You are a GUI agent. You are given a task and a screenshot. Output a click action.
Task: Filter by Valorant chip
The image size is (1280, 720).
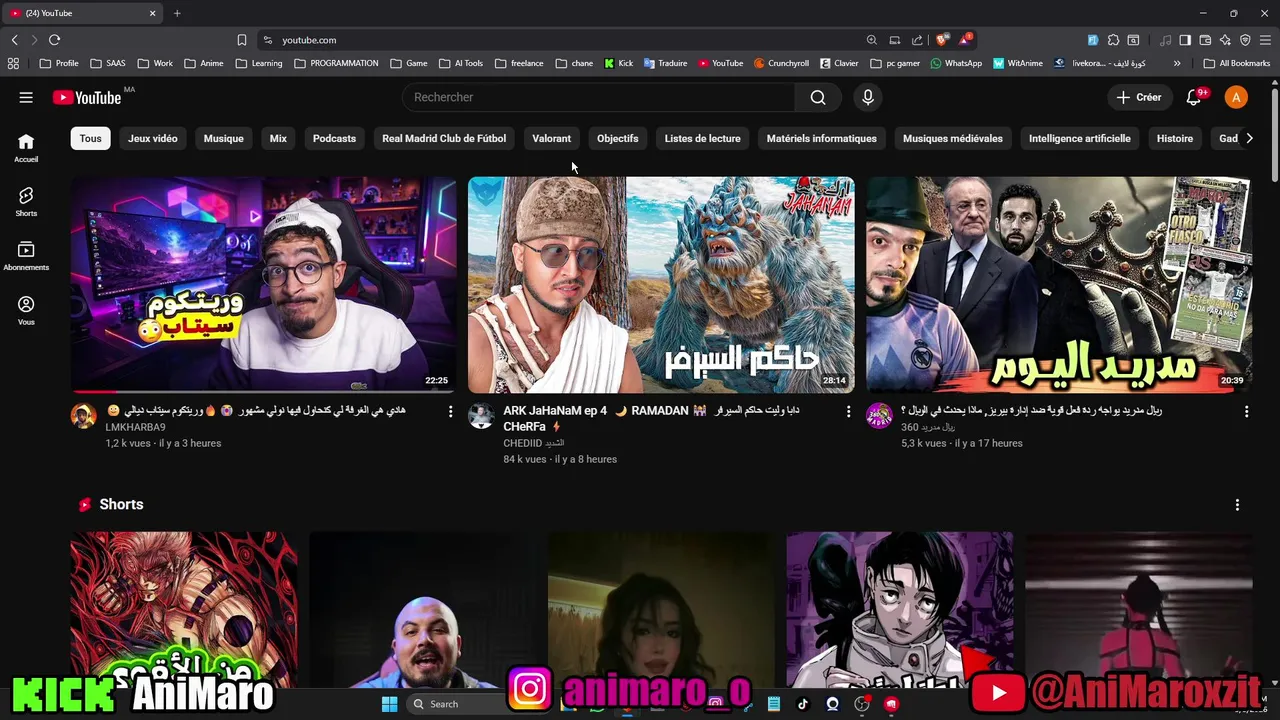(x=551, y=138)
